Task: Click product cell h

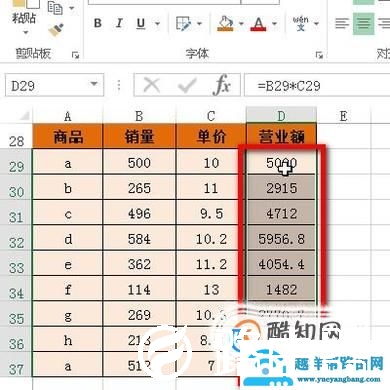Action: [x=68, y=340]
